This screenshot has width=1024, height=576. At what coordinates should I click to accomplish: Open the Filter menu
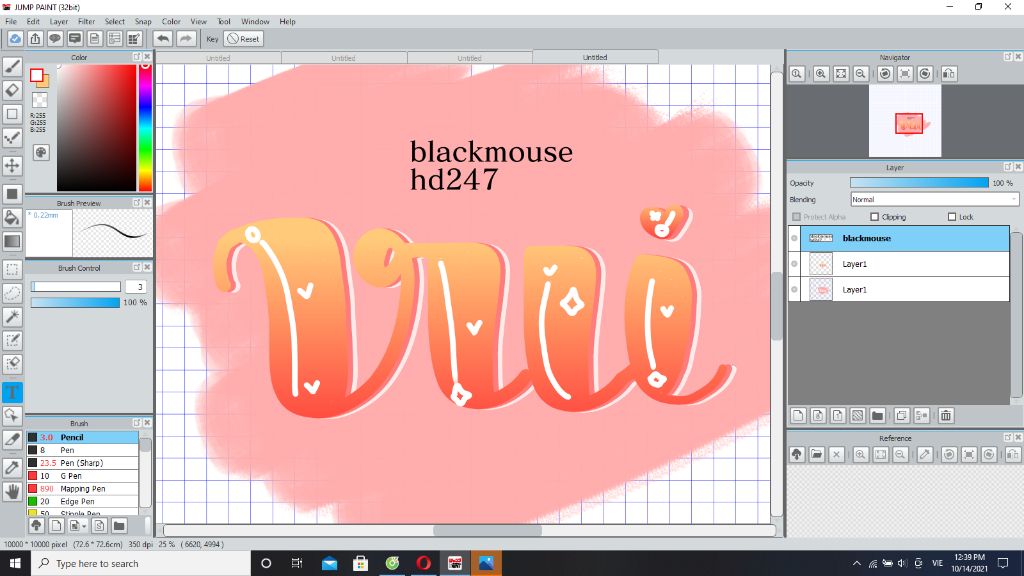pyautogui.click(x=86, y=22)
